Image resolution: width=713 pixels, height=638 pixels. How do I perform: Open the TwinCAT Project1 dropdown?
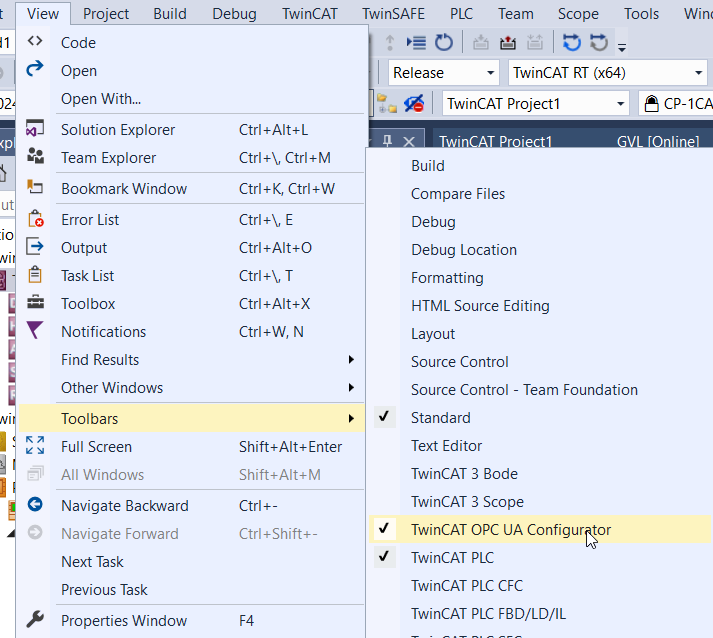coord(535,104)
